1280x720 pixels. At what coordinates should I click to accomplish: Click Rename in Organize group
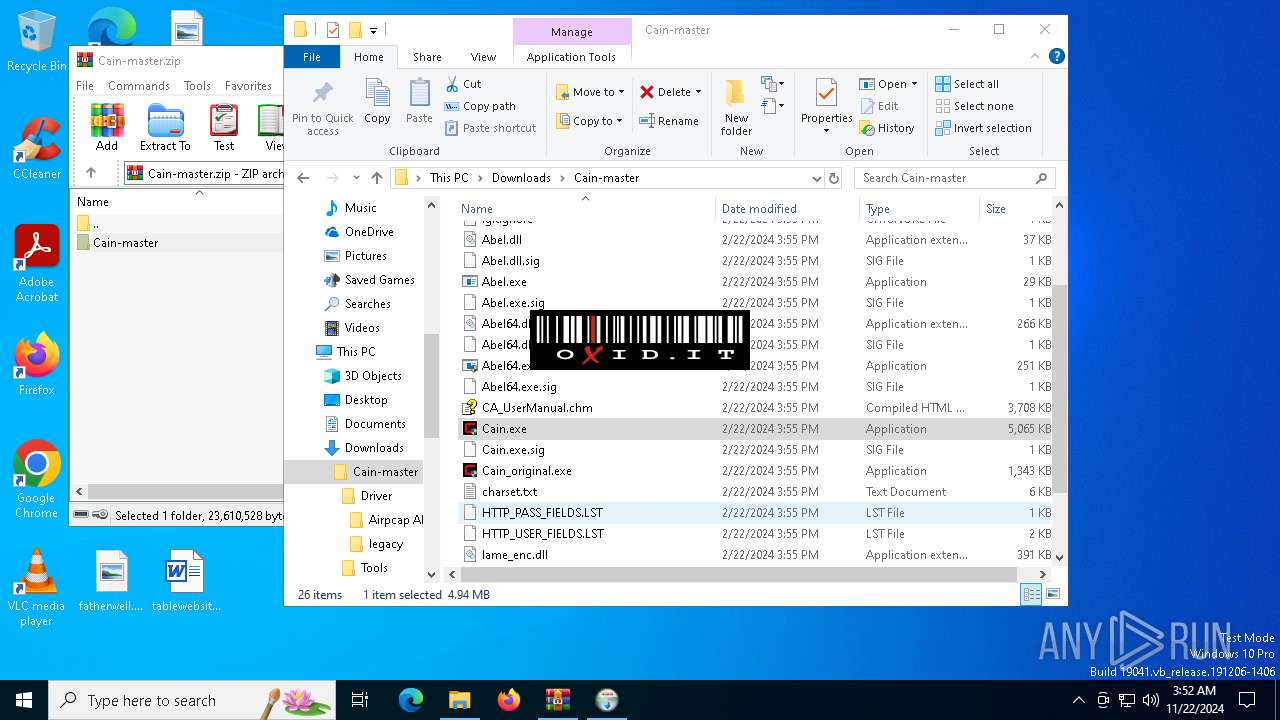pos(669,121)
